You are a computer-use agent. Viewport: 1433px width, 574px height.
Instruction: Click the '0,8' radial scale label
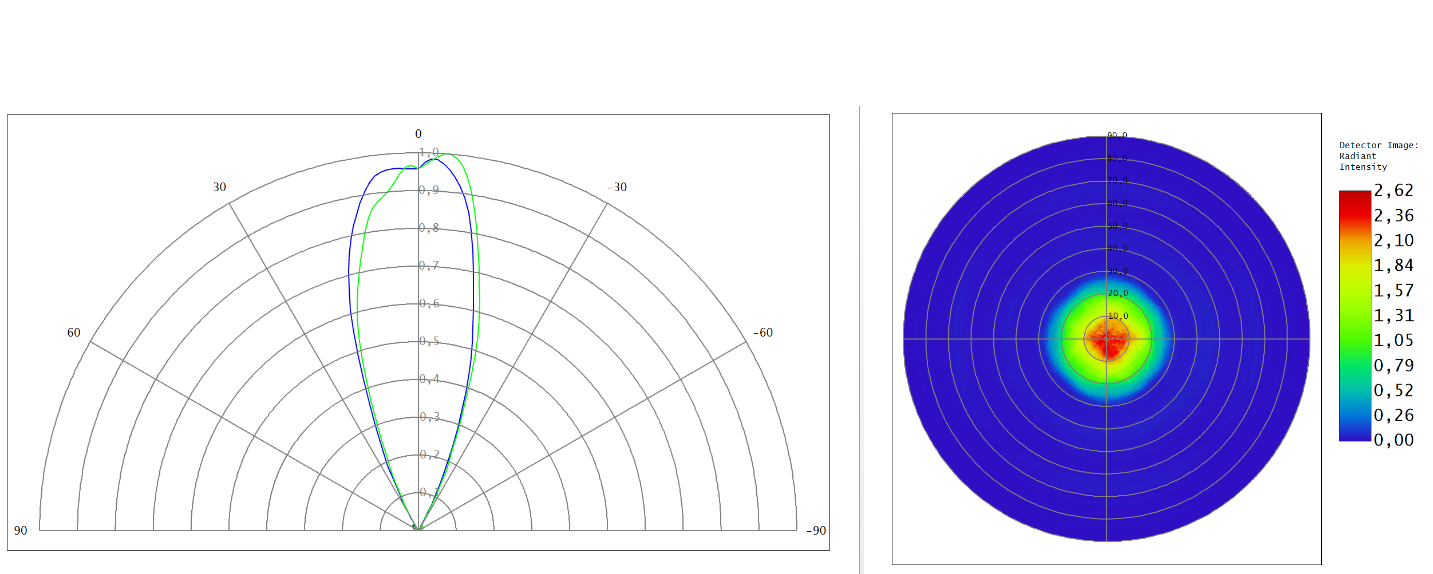click(x=428, y=228)
